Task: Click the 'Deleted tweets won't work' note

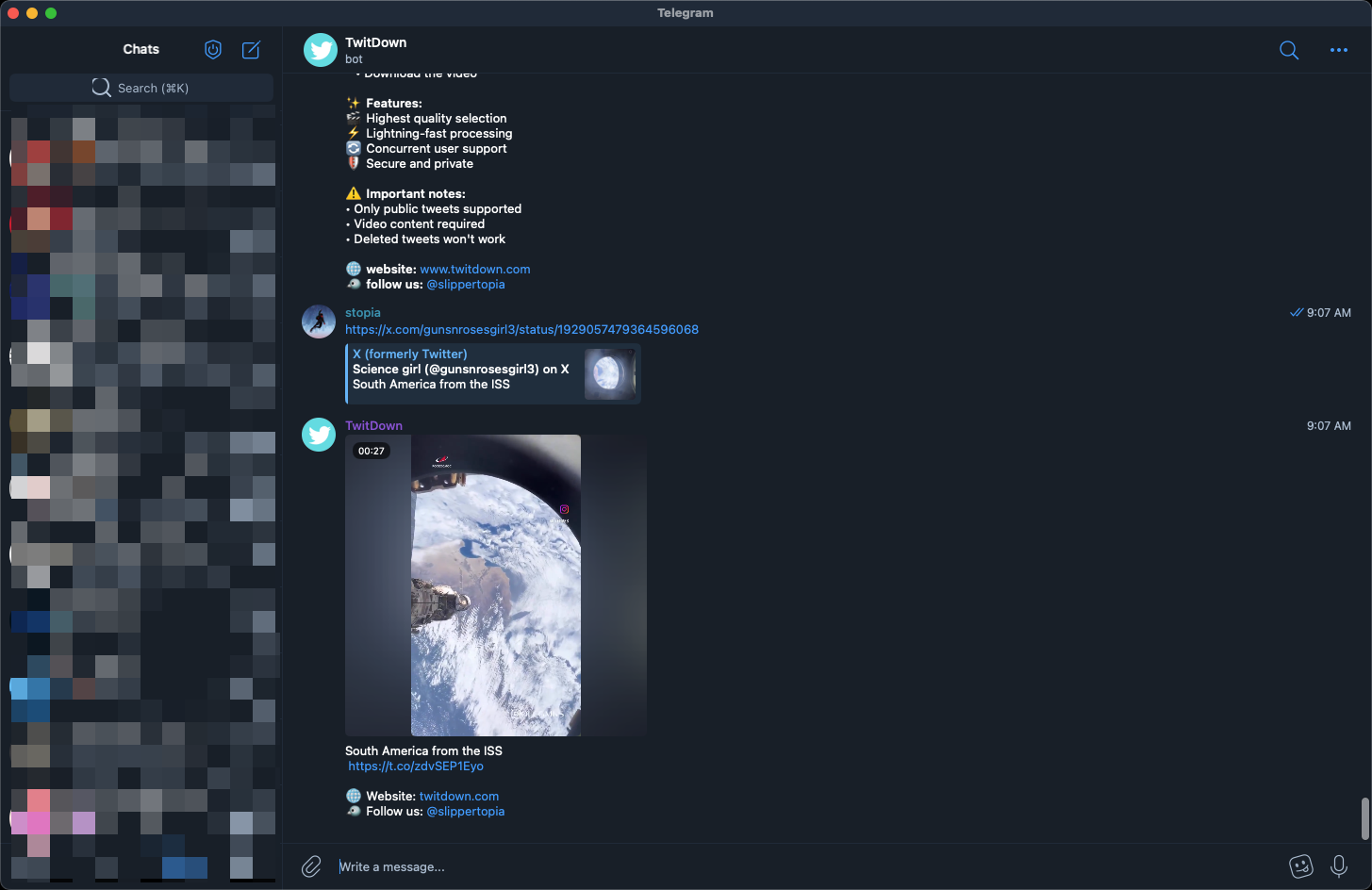Action: coord(425,239)
